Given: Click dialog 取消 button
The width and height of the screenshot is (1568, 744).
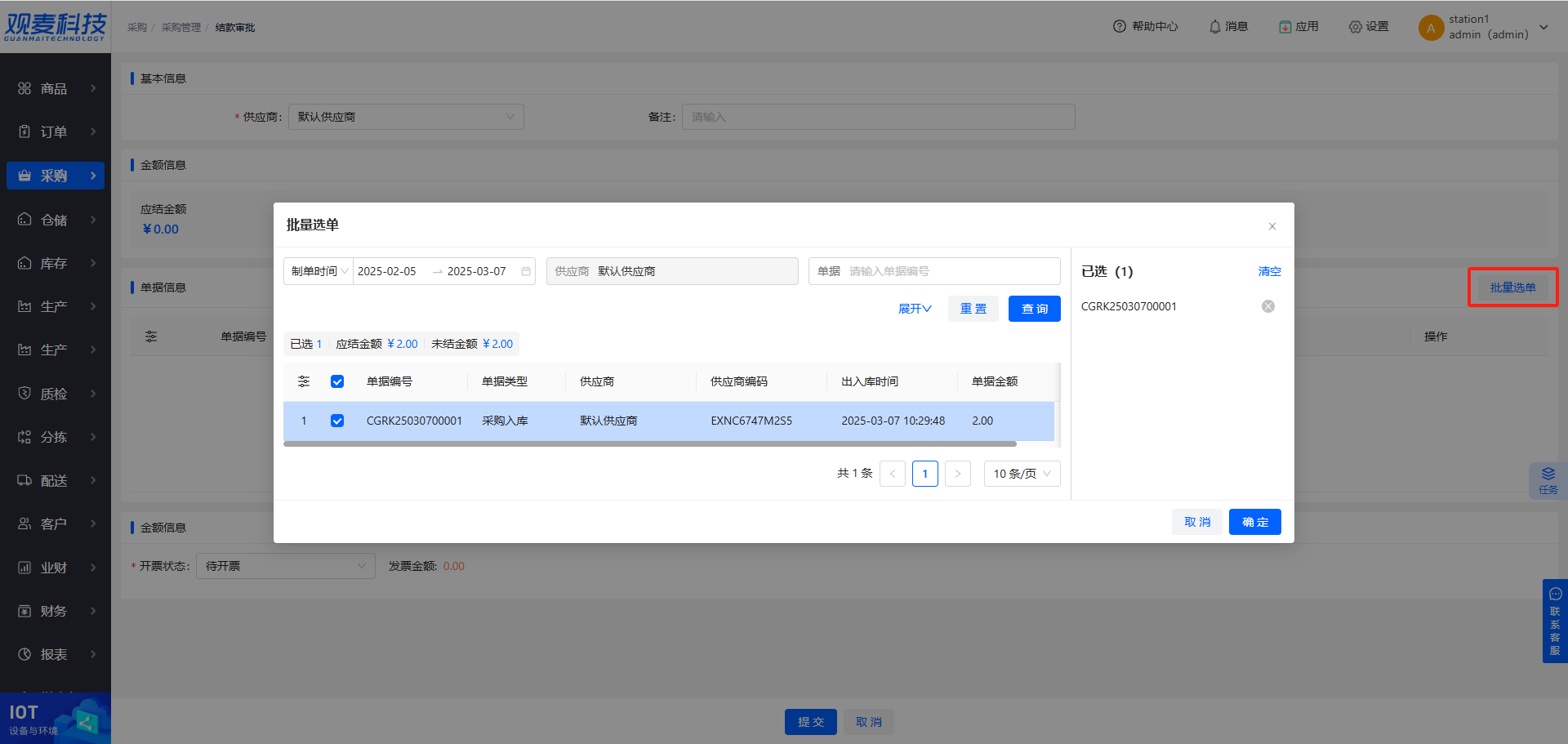Looking at the screenshot, I should pos(1197,522).
